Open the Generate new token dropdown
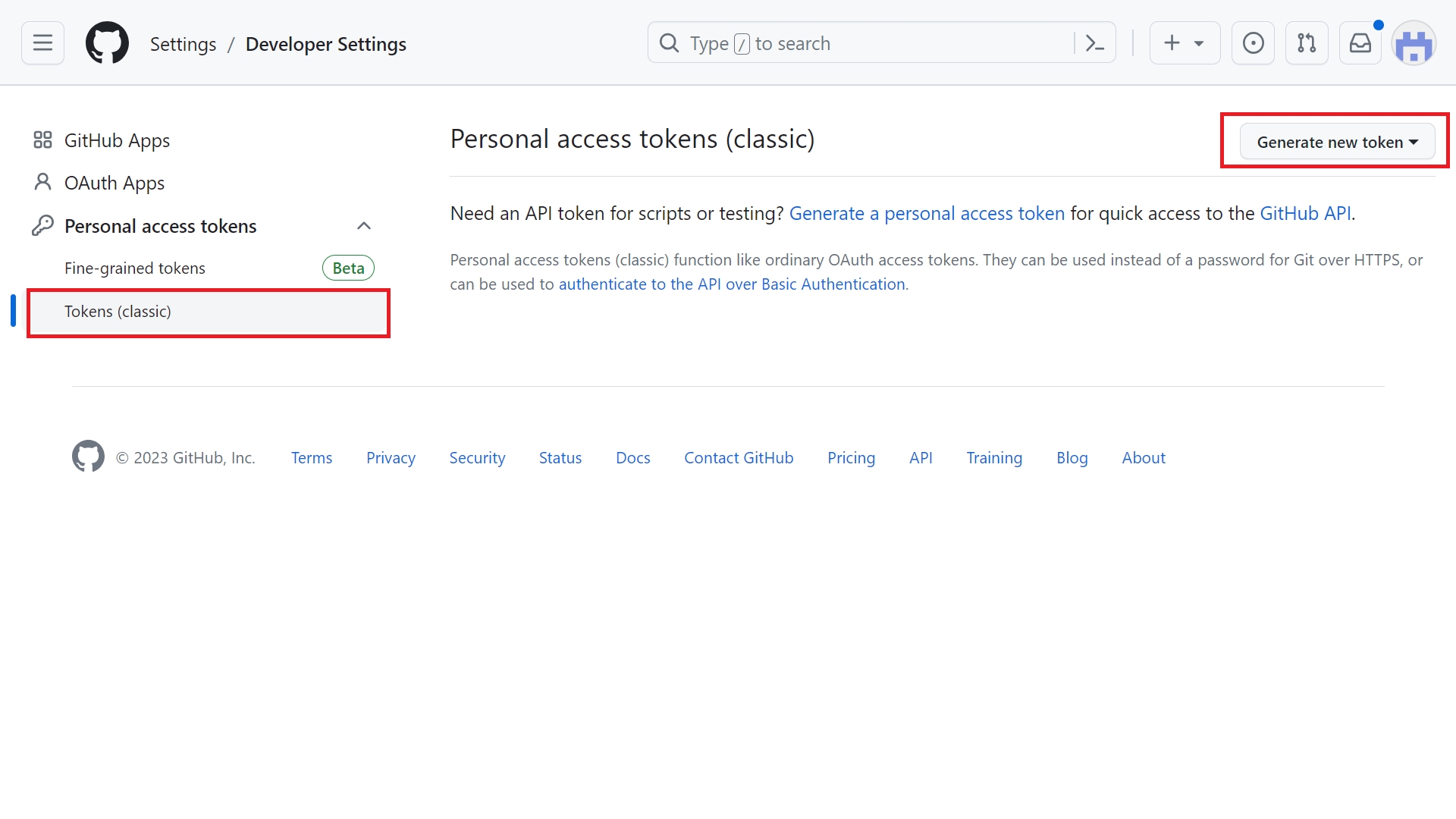Image resolution: width=1456 pixels, height=819 pixels. tap(1336, 142)
